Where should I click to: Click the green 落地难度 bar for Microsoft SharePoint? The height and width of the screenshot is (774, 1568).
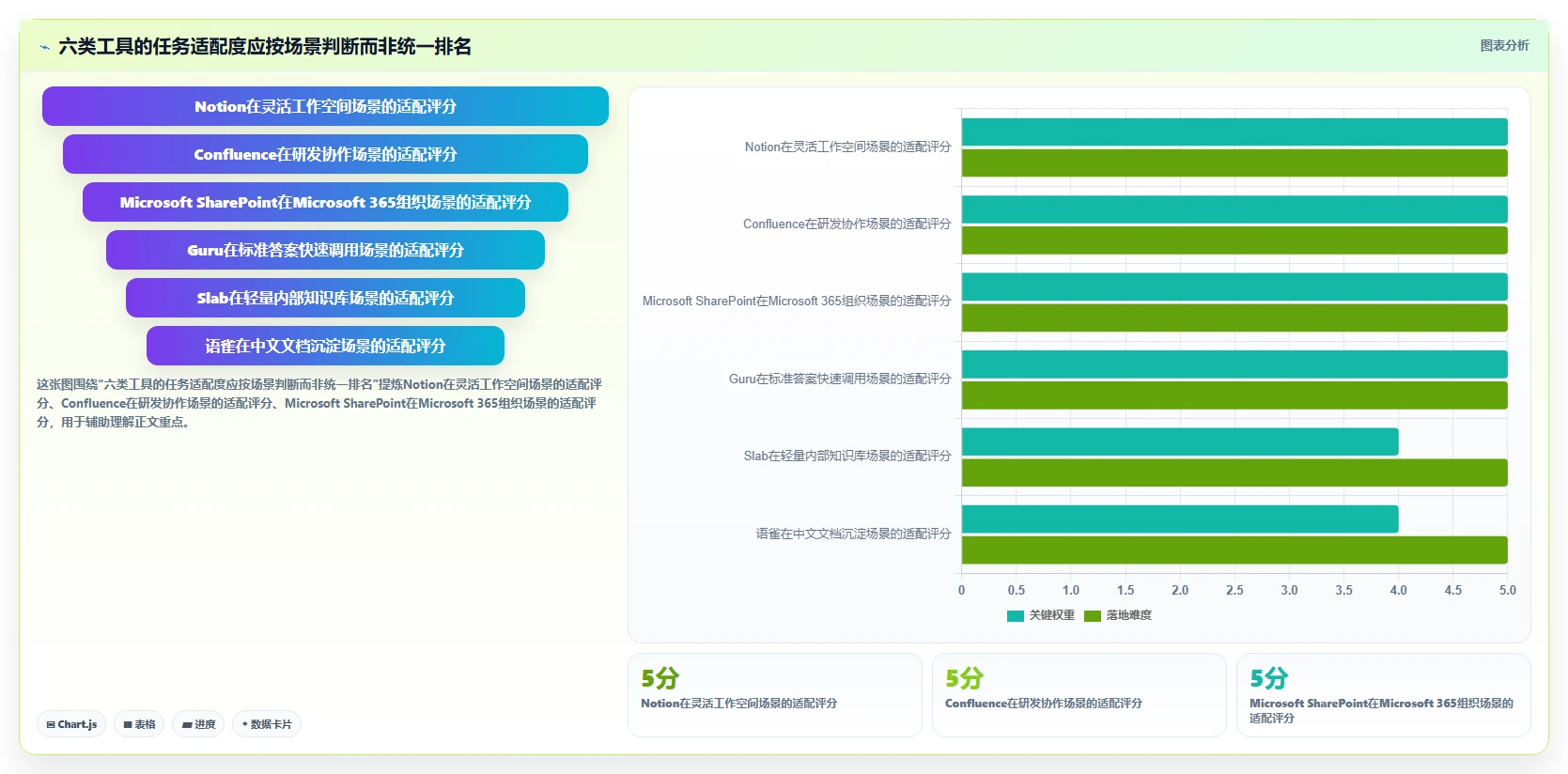(1234, 317)
